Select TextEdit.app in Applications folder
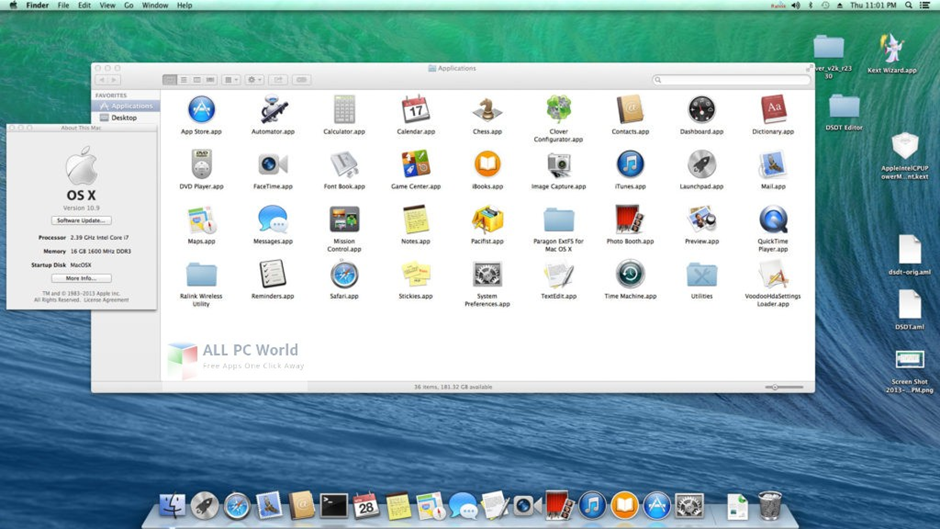This screenshot has width=940, height=529. [559, 275]
